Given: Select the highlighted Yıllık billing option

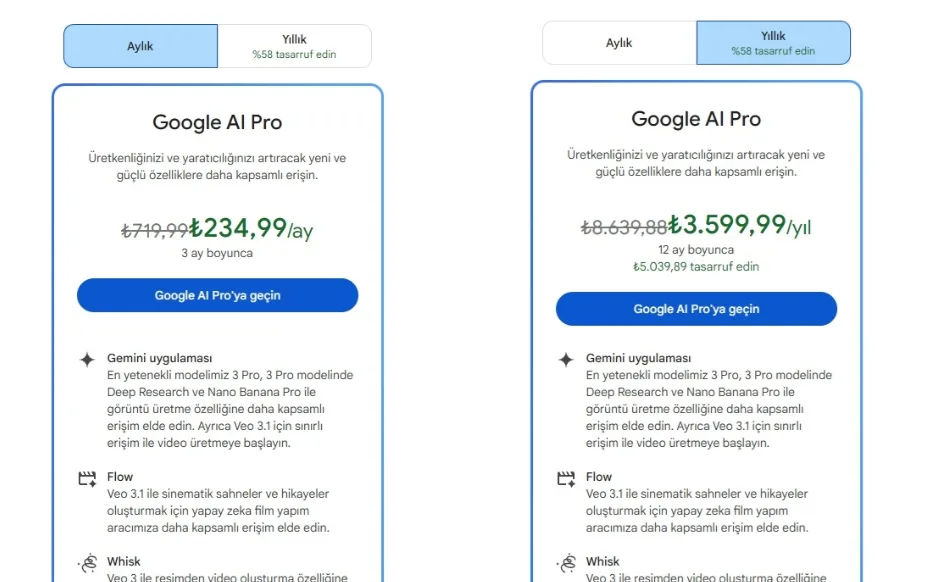Looking at the screenshot, I should click(x=773, y=43).
